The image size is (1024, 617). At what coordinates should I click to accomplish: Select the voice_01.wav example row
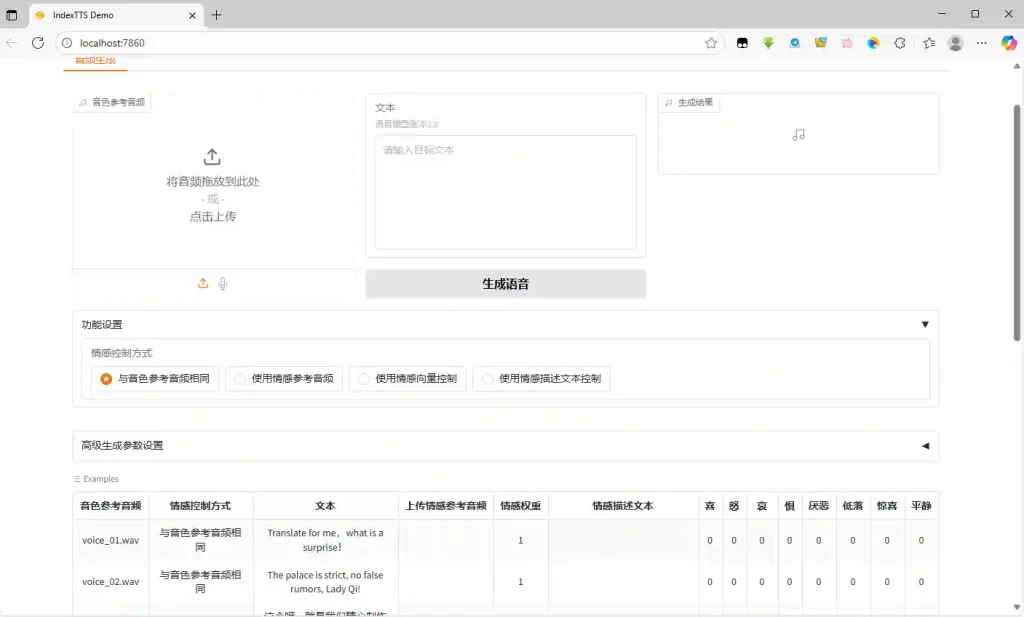point(112,540)
